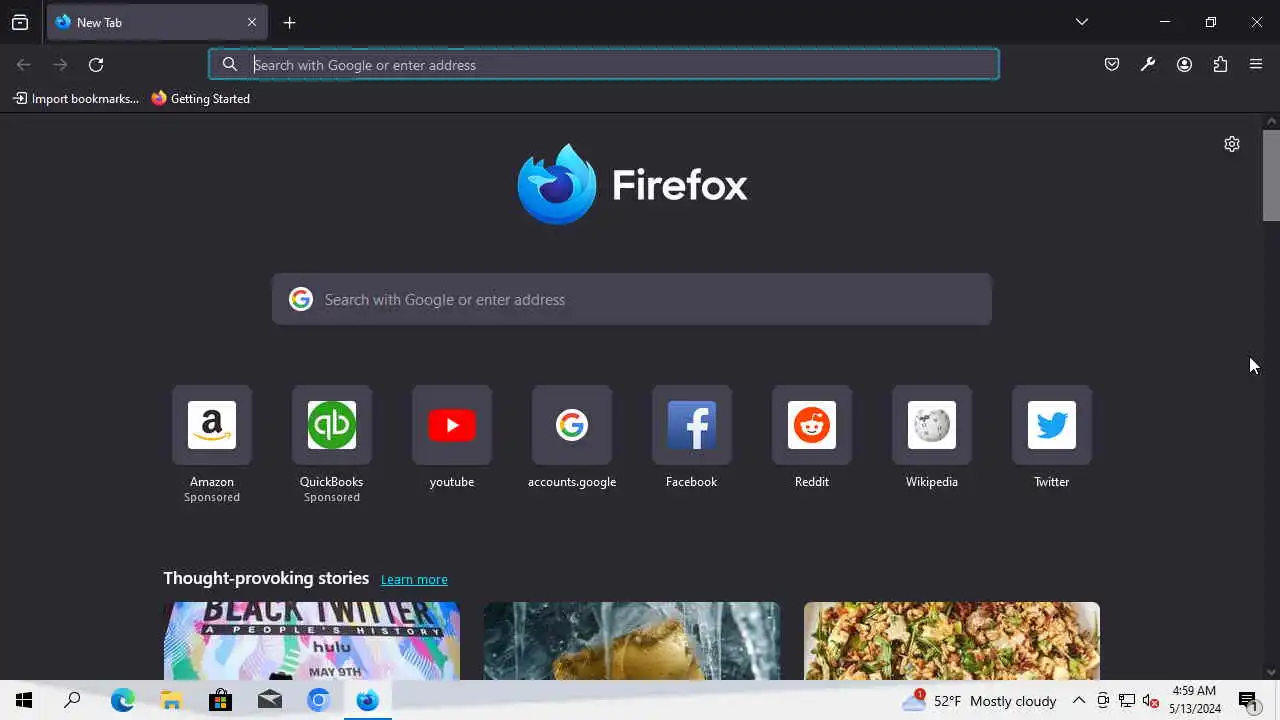Screen dimensions: 1280x720
Task: Open Windows taskbar search
Action: pos(72,701)
